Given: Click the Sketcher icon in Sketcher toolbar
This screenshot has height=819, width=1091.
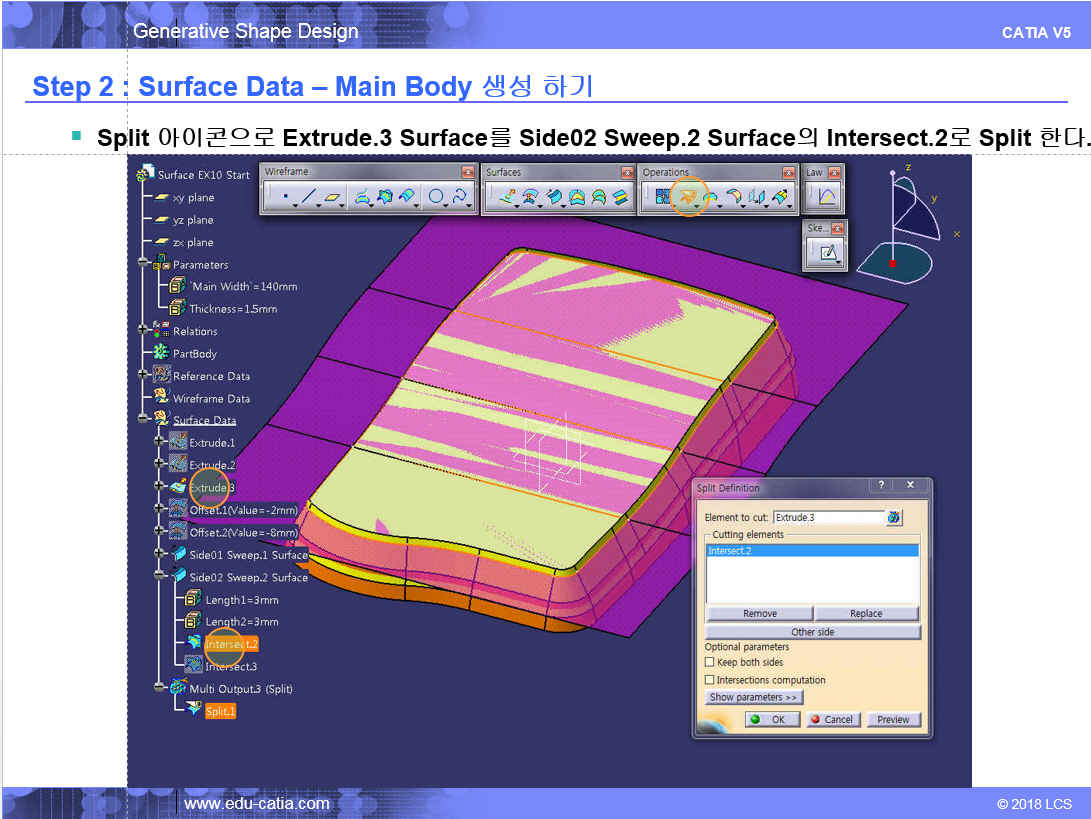Looking at the screenshot, I should point(828,254).
